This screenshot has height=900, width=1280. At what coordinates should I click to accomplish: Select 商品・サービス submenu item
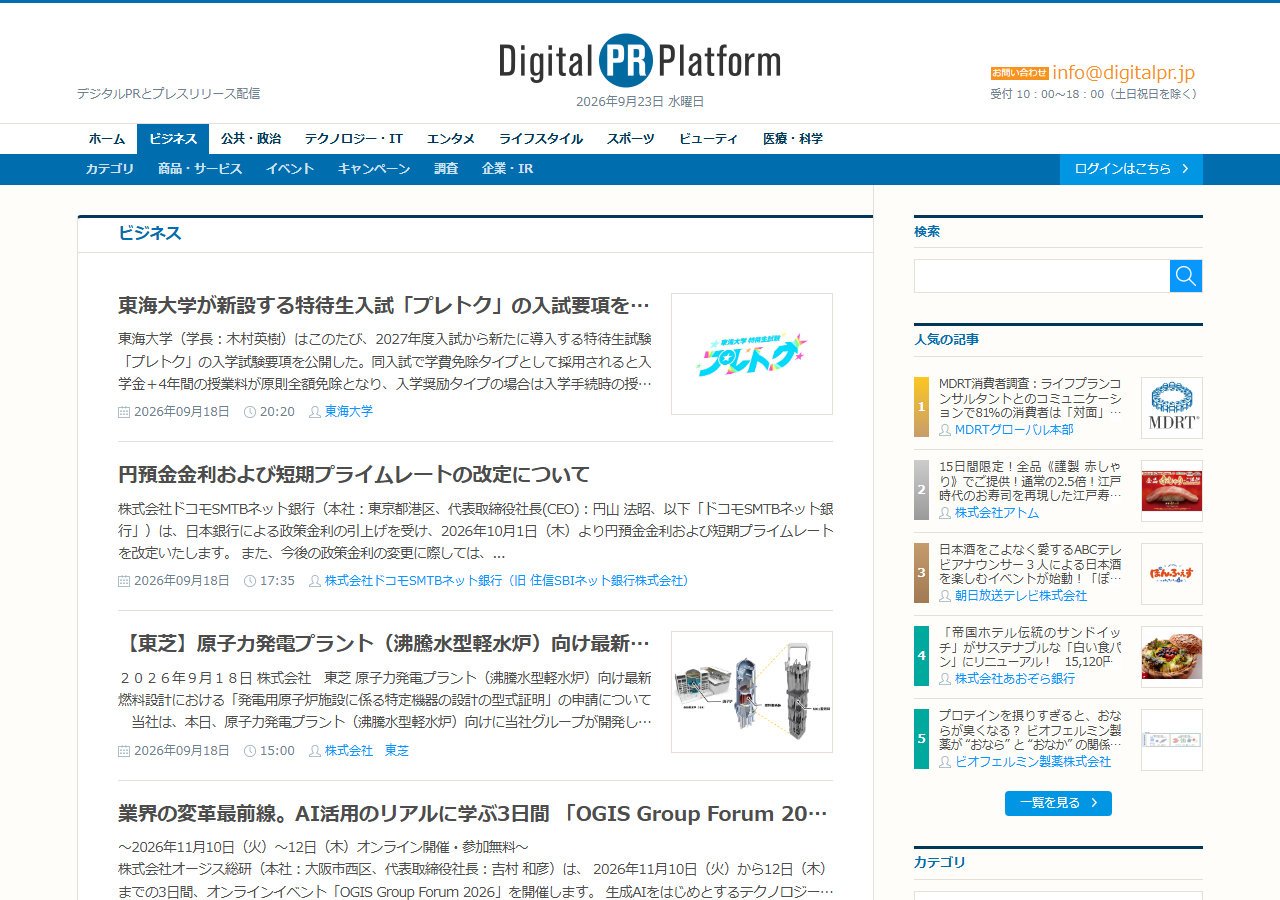[200, 169]
